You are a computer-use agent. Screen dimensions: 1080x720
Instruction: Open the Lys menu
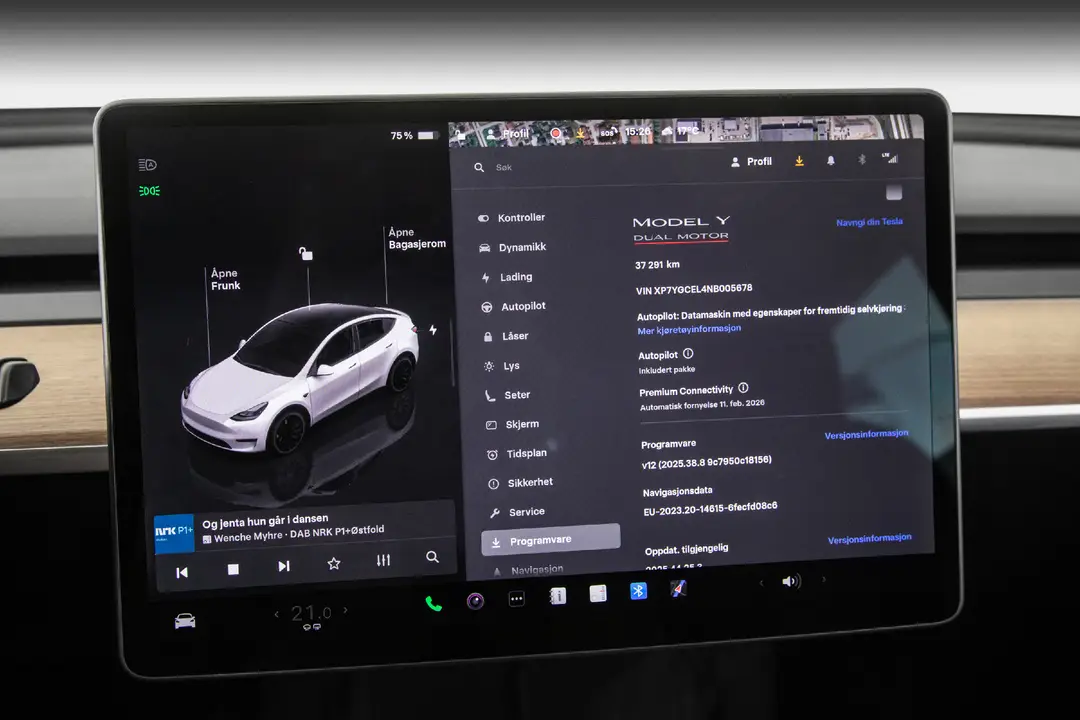click(x=501, y=366)
